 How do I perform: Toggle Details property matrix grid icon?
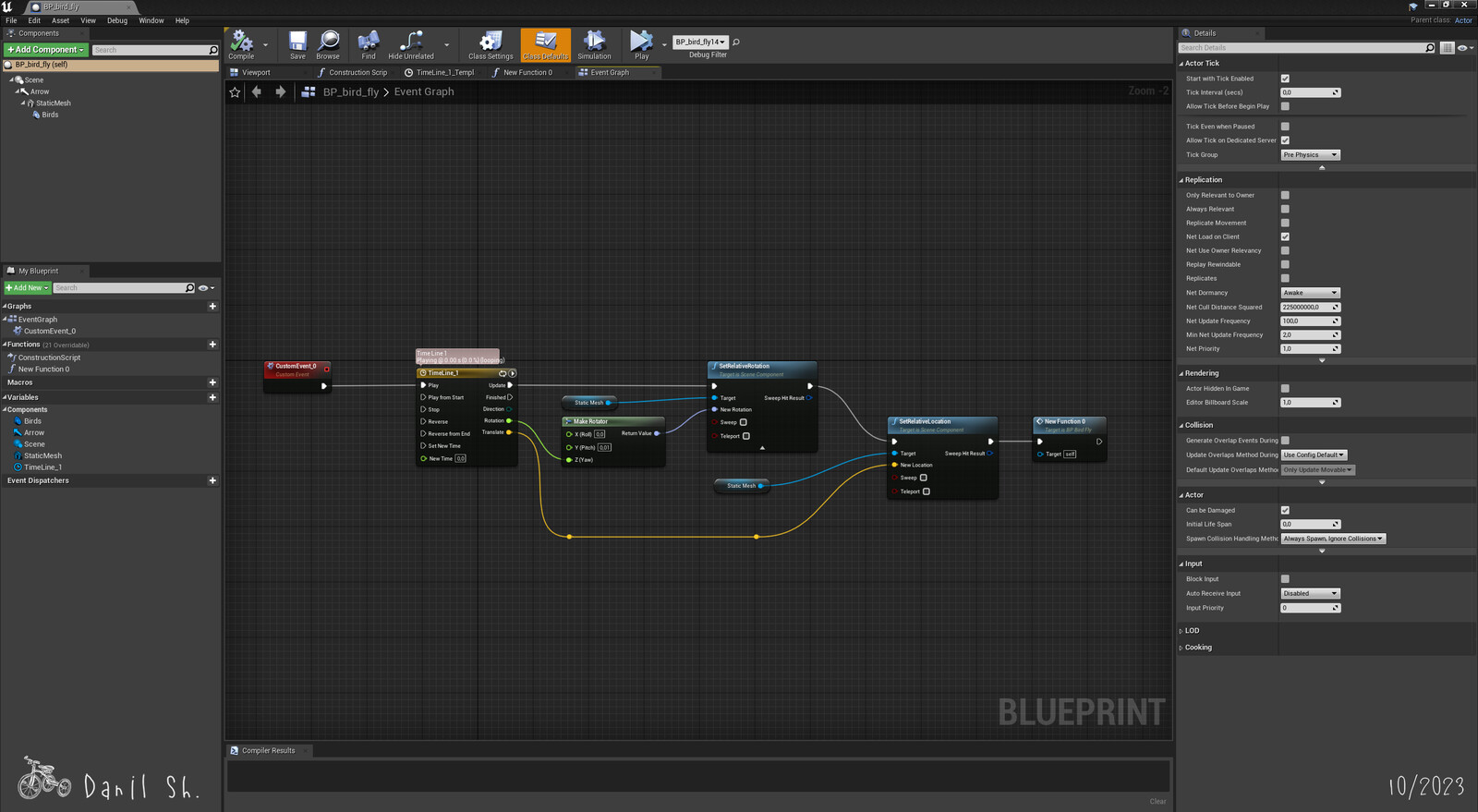point(1448,48)
